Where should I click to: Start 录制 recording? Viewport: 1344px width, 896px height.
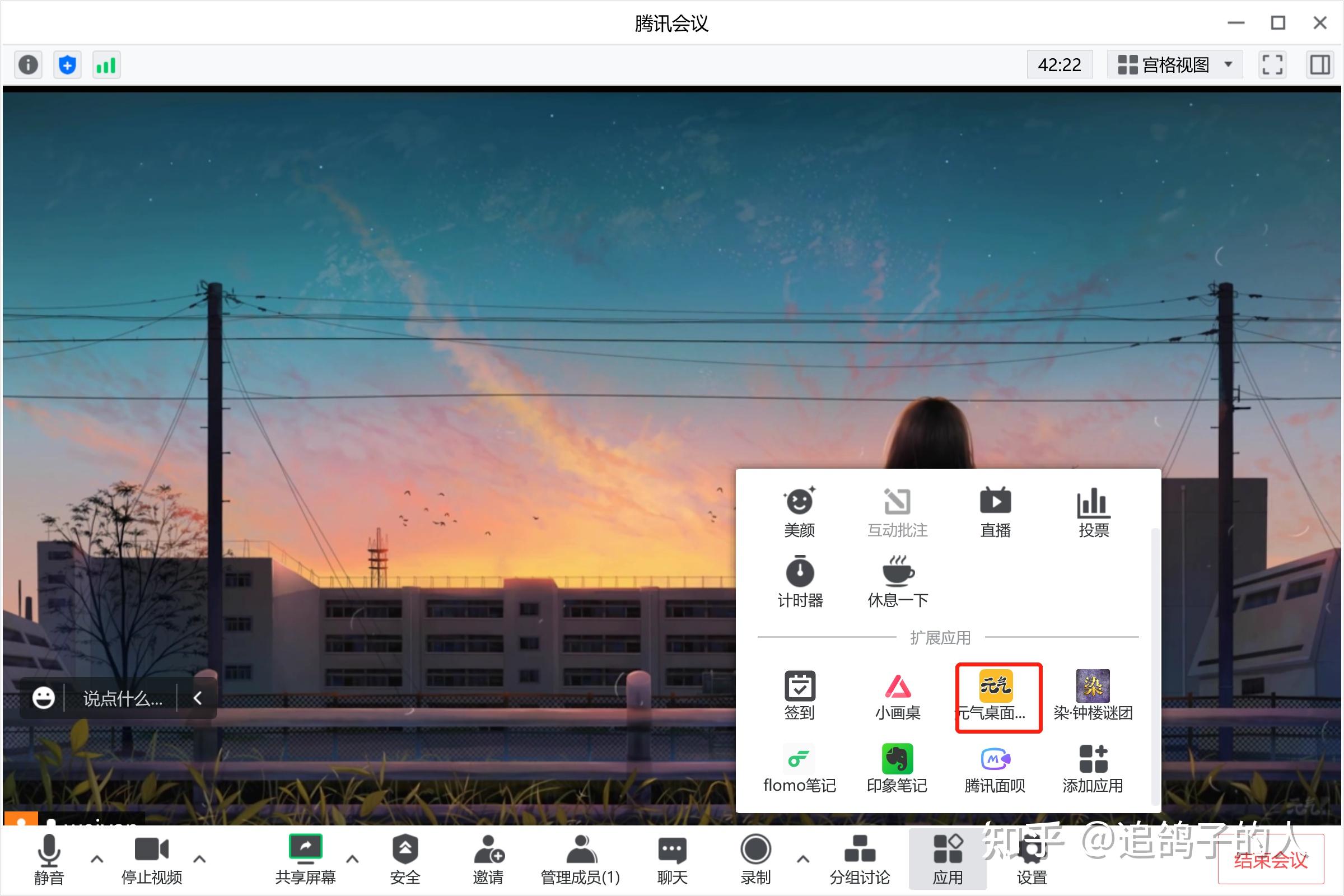[x=755, y=860]
